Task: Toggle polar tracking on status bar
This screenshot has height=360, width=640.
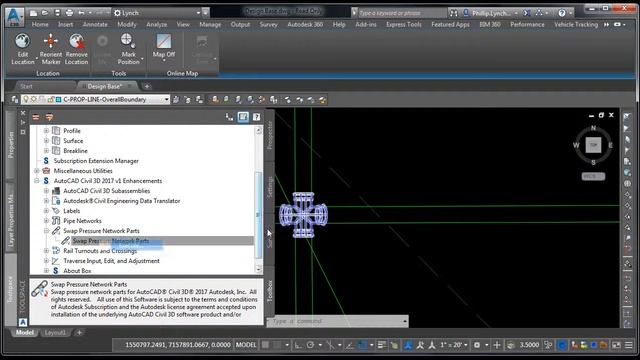Action: pyautogui.click(x=310, y=345)
